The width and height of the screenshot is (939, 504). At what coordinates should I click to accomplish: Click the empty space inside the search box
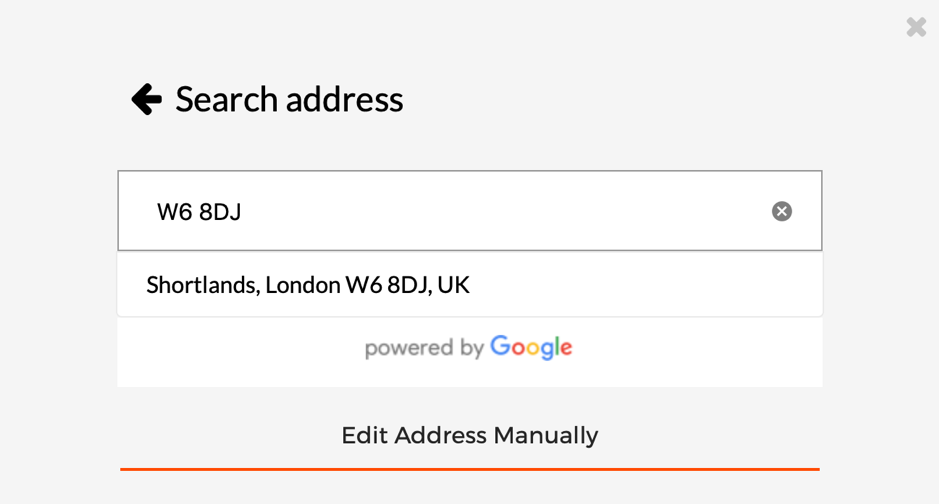point(503,211)
